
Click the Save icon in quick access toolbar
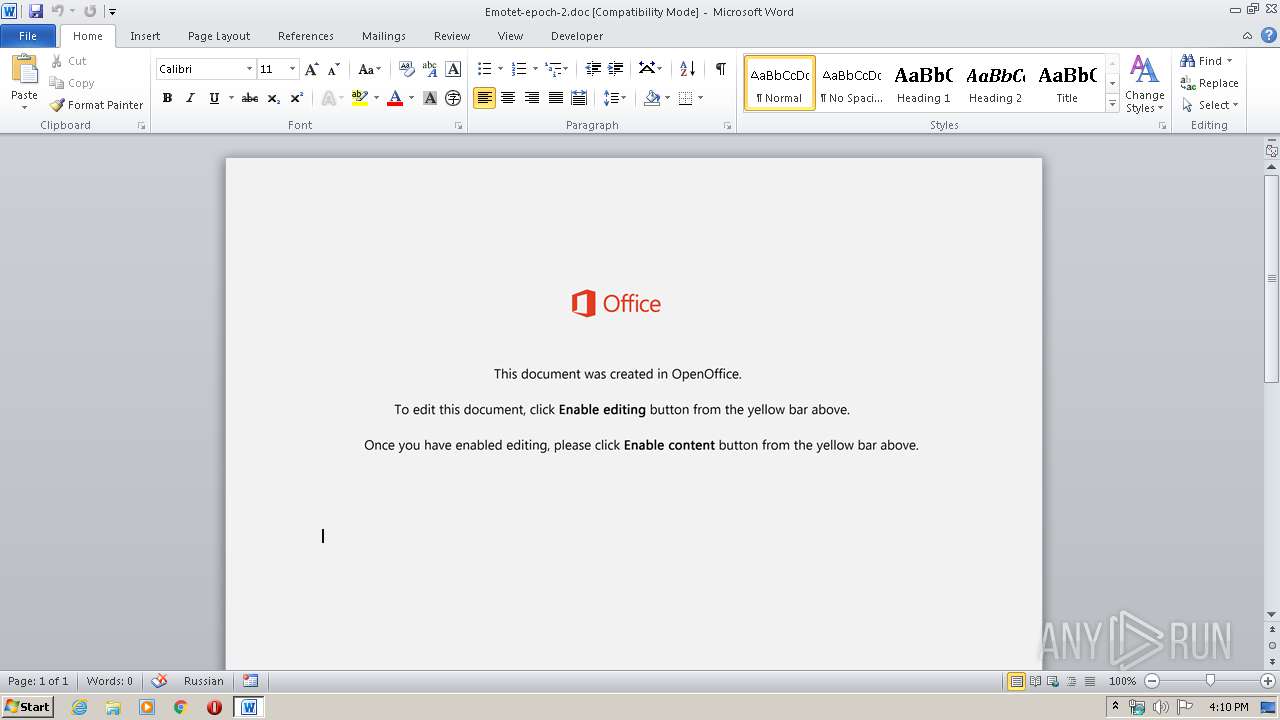[36, 11]
